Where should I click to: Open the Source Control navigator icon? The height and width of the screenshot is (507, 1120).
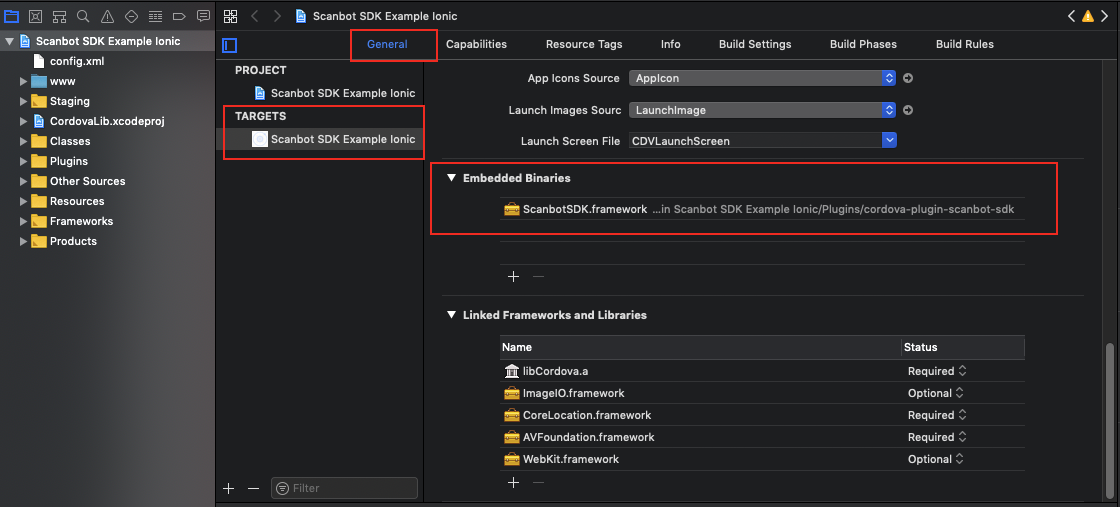(35, 16)
